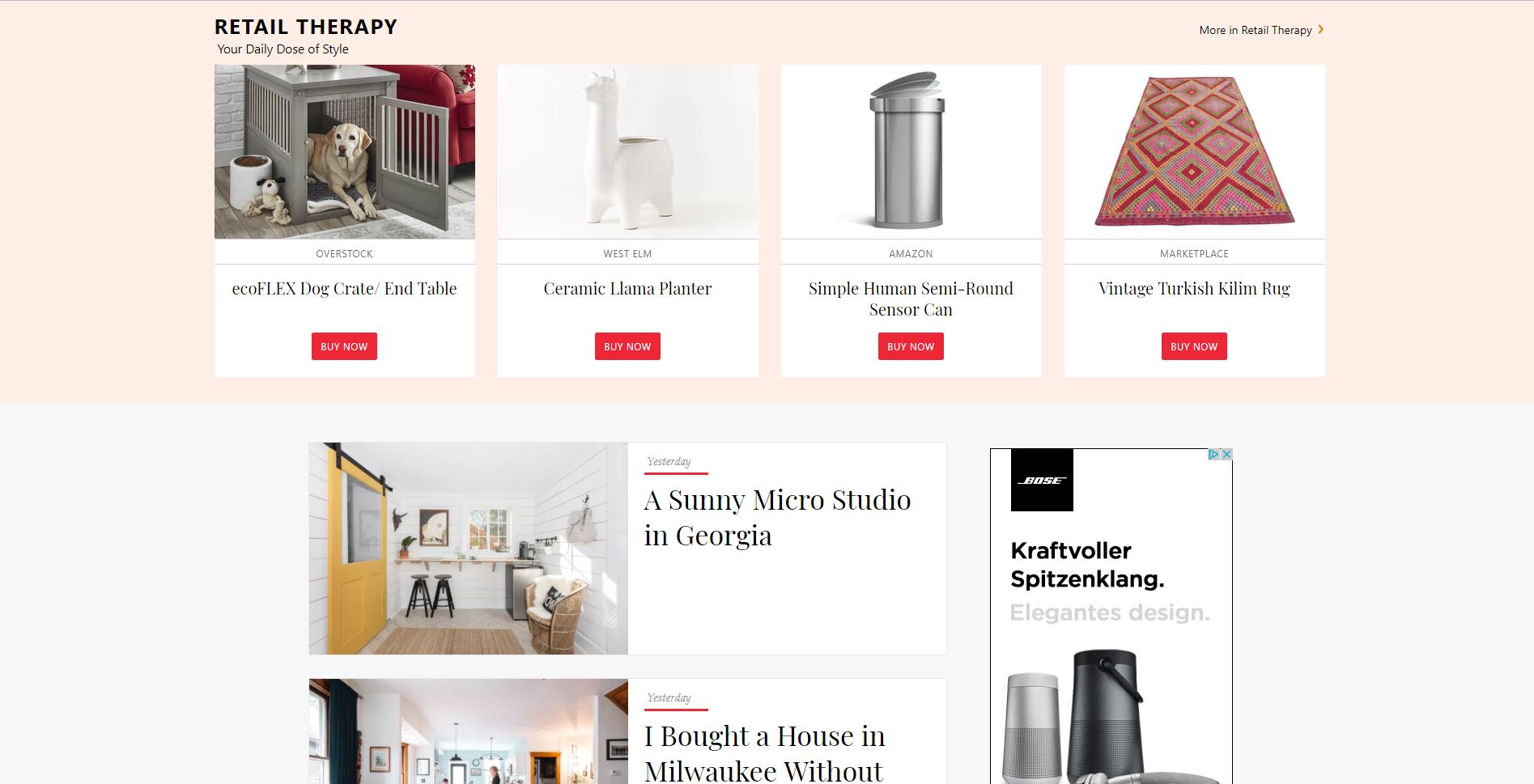Click the Bose logo in the advertisement
1534x784 pixels.
pos(1042,480)
